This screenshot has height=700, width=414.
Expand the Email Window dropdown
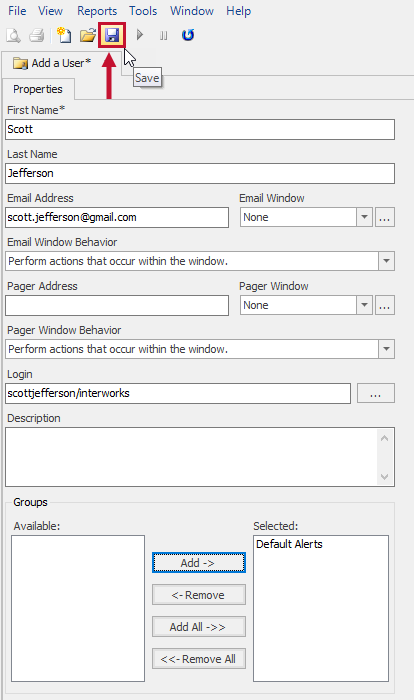click(364, 217)
